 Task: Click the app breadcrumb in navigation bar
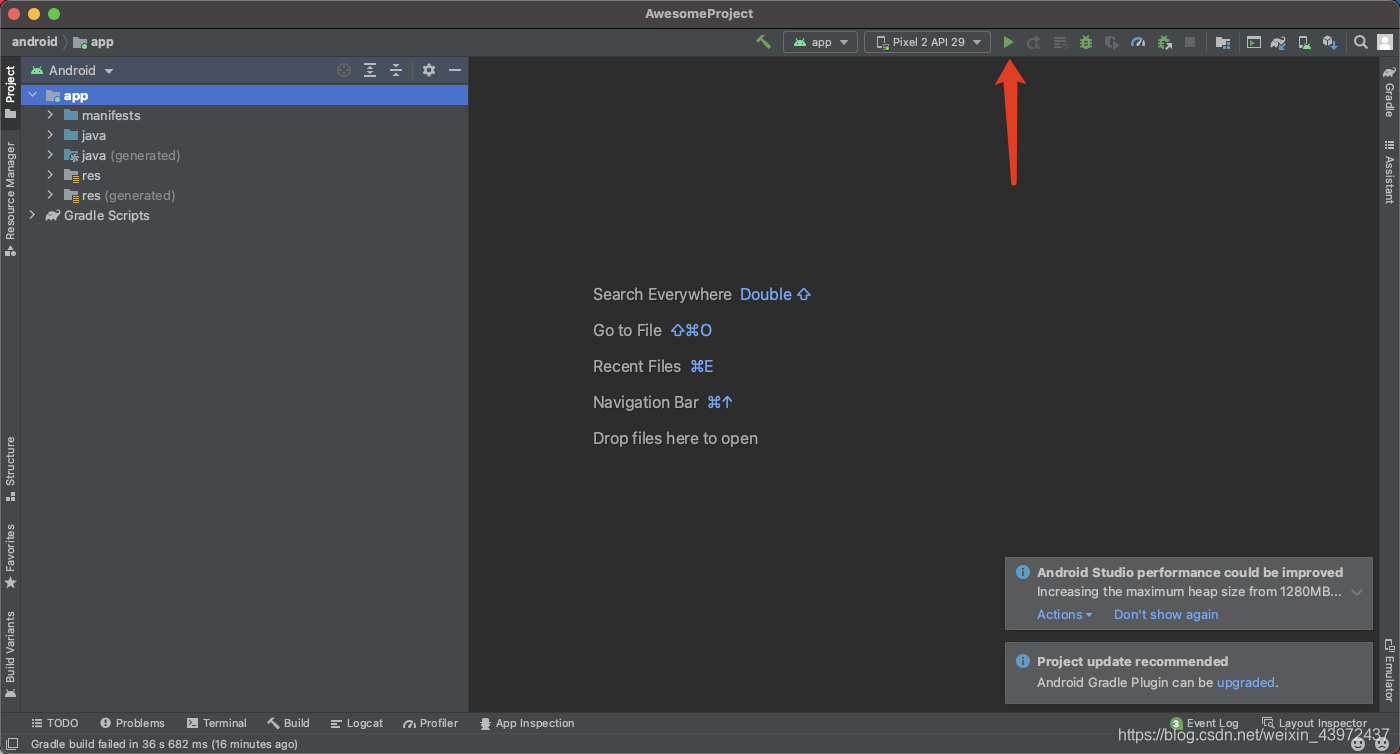tap(94, 42)
